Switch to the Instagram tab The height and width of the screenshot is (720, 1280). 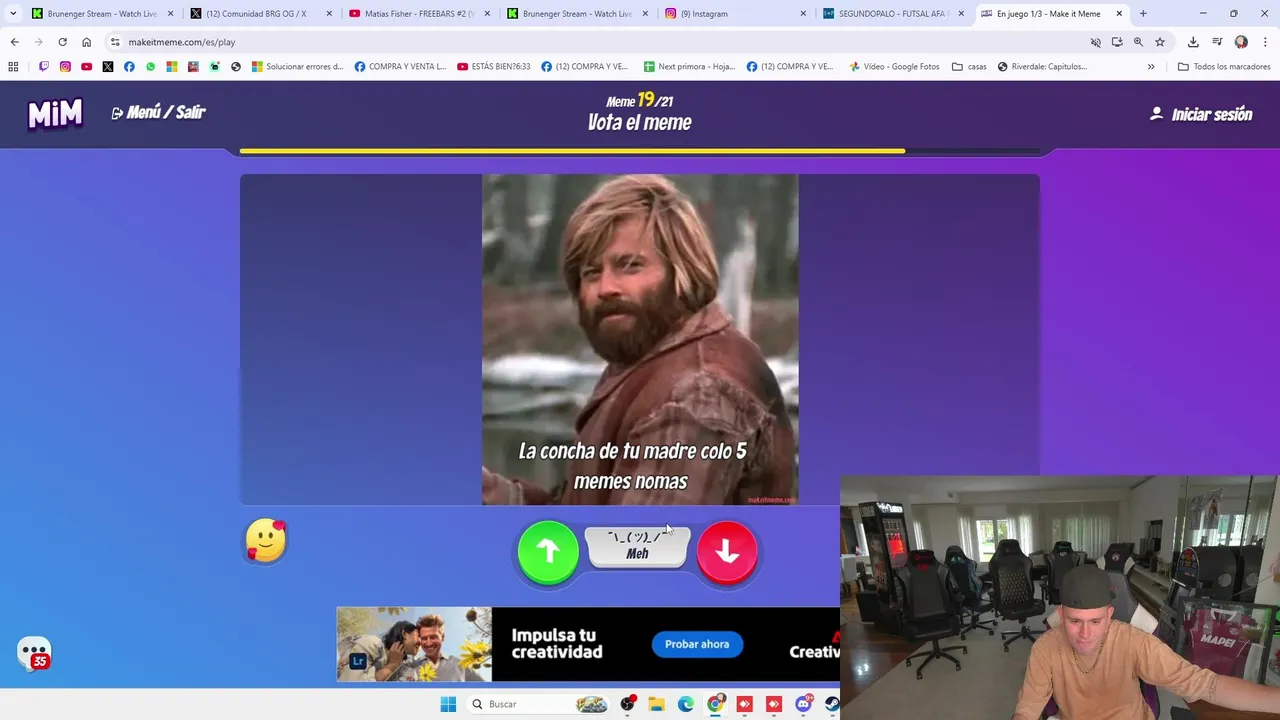pyautogui.click(x=734, y=14)
